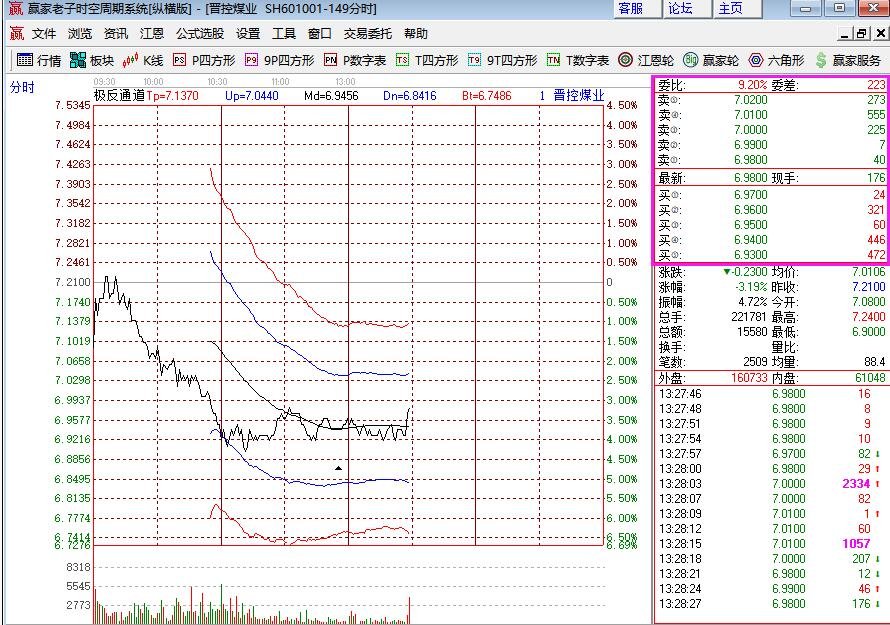
Task: Click the 委比 9.20% value
Action: [x=752, y=85]
